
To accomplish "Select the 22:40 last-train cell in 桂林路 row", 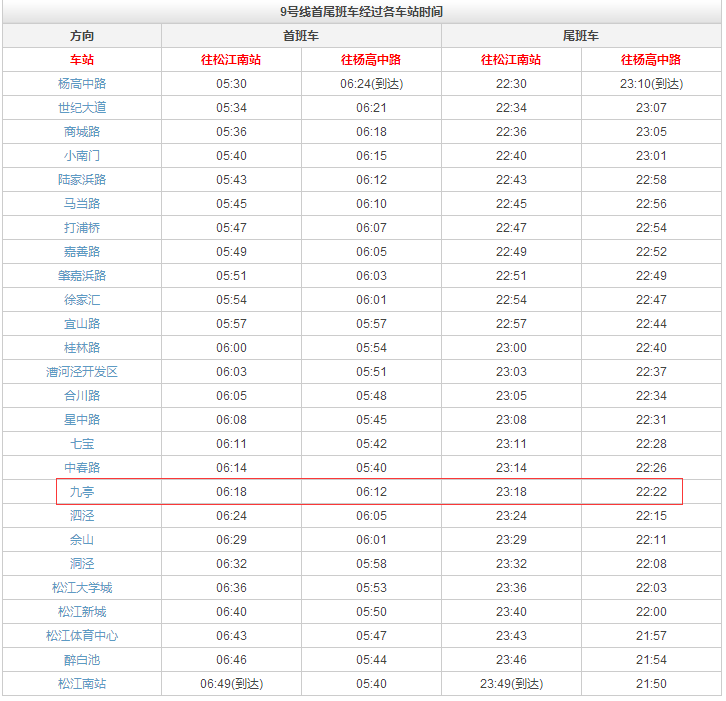I will click(651, 348).
